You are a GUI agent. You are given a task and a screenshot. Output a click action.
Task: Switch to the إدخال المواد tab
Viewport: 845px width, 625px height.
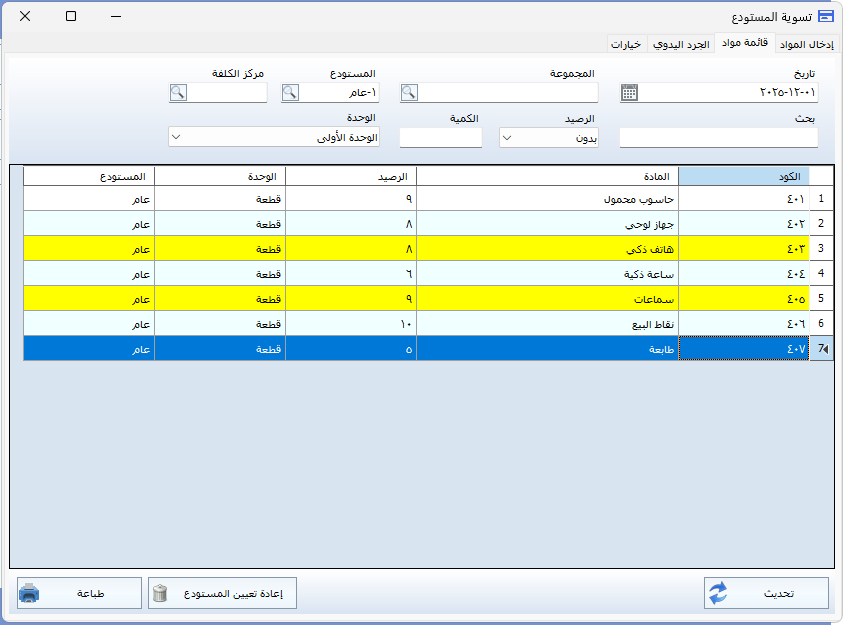(808, 44)
